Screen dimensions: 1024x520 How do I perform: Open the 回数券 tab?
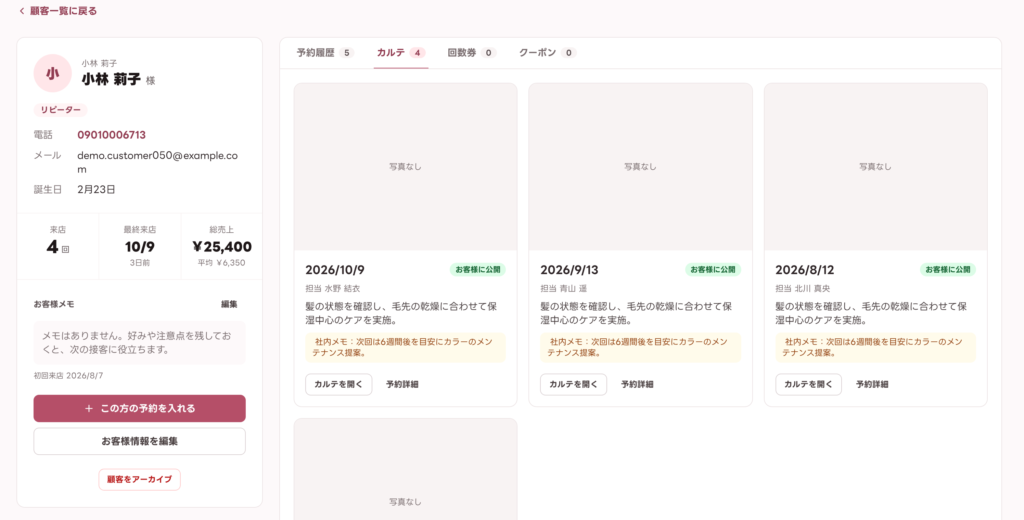(472, 53)
